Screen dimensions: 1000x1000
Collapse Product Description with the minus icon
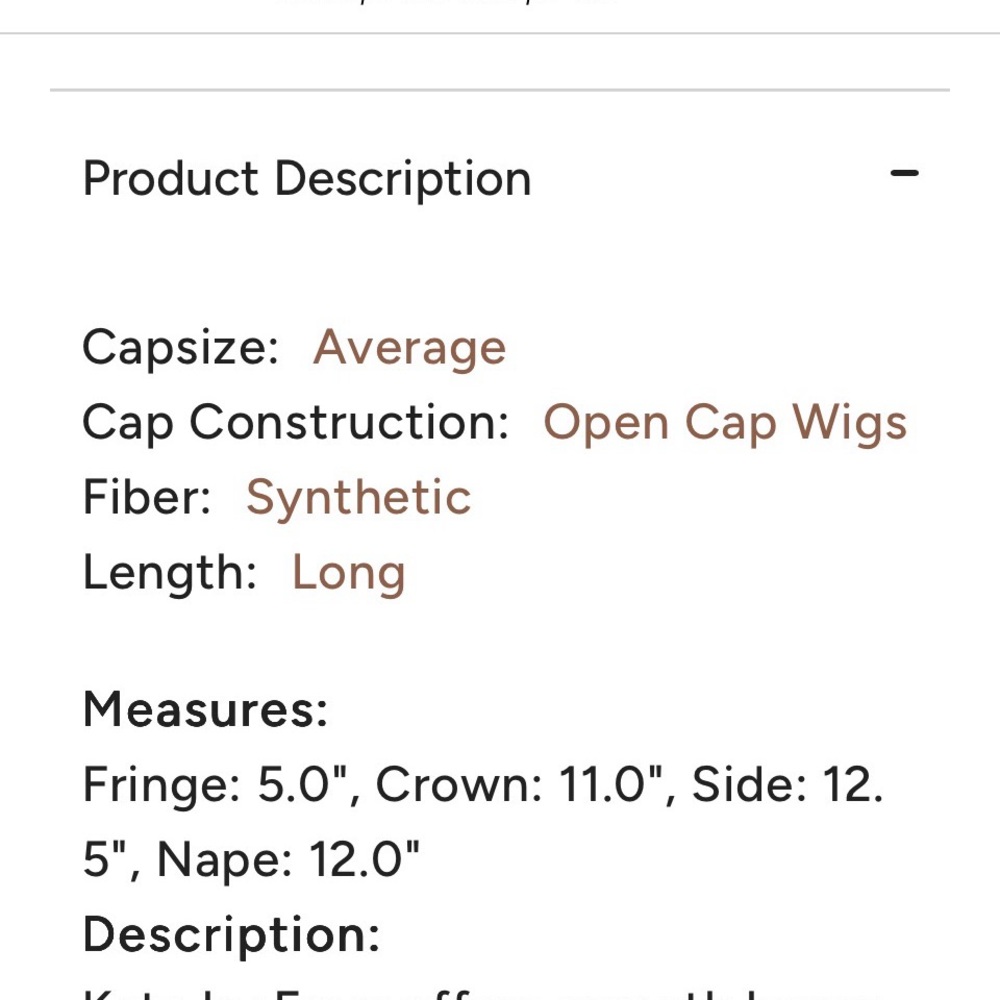tap(904, 173)
